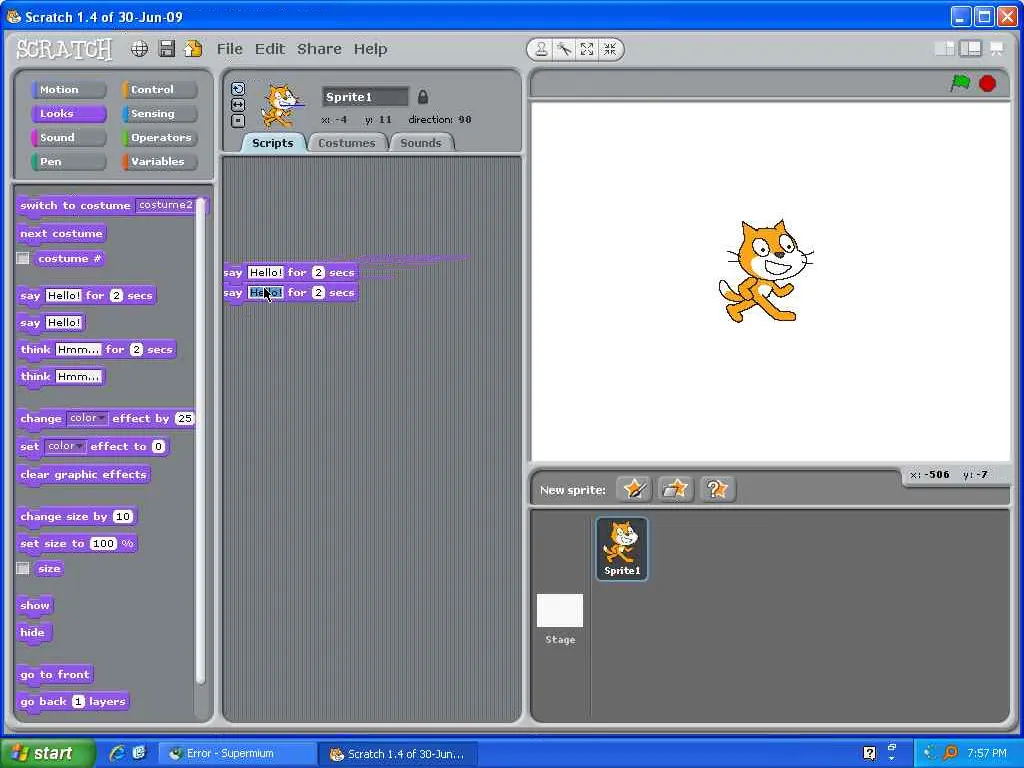Image resolution: width=1024 pixels, height=768 pixels.
Task: Select the delete scissors tool
Action: click(564, 49)
